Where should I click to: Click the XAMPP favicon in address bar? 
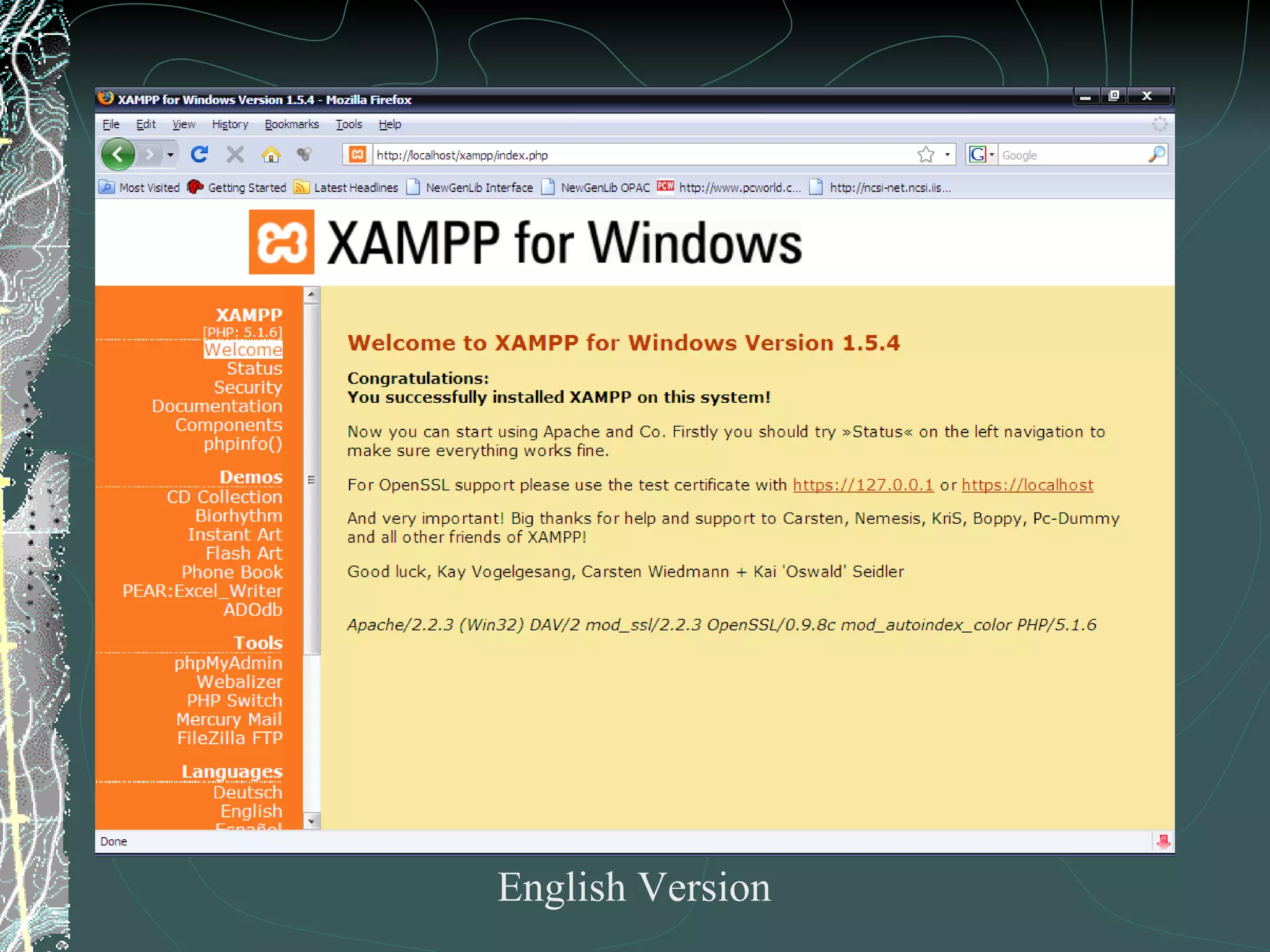coord(358,154)
